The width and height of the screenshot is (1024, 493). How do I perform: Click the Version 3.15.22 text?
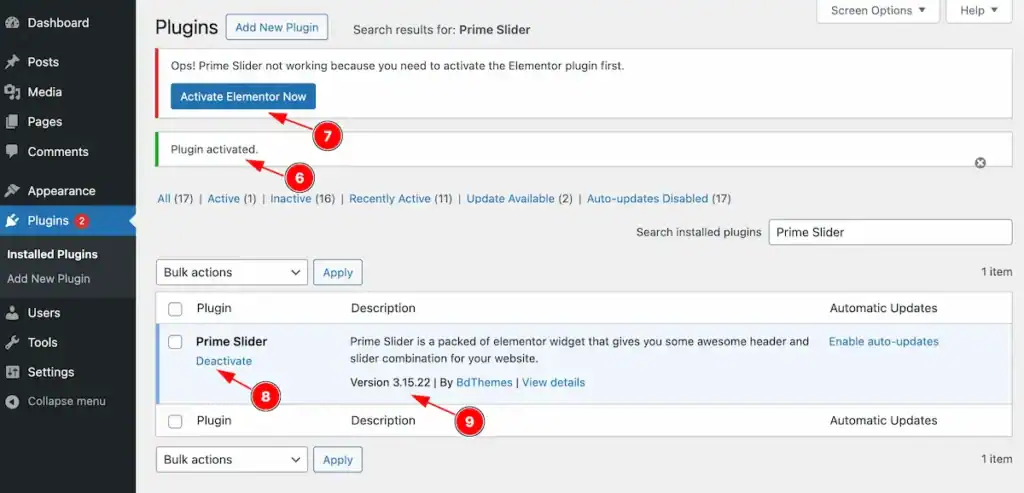coord(391,383)
